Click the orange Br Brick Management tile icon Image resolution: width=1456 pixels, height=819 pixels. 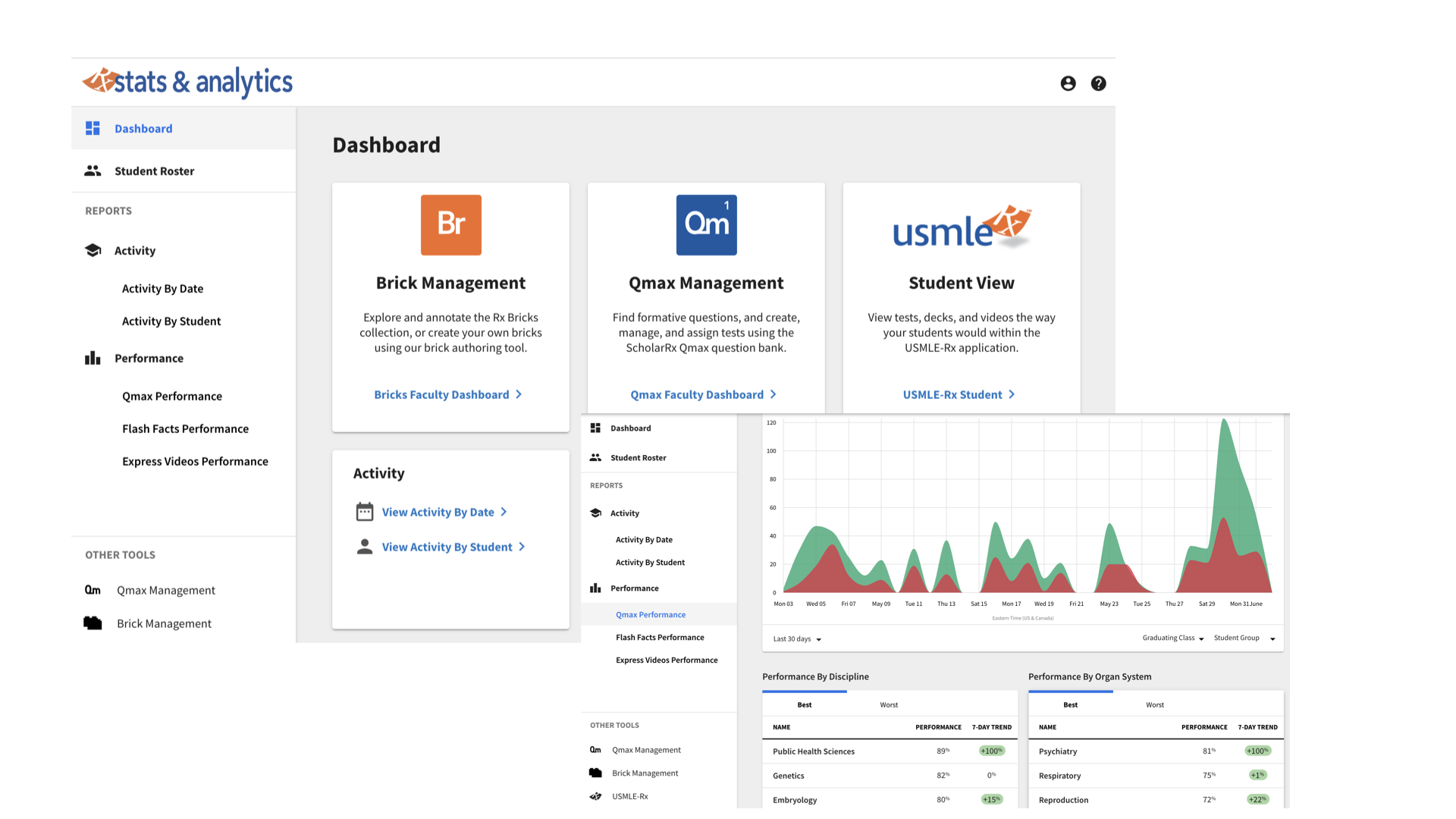pos(451,225)
